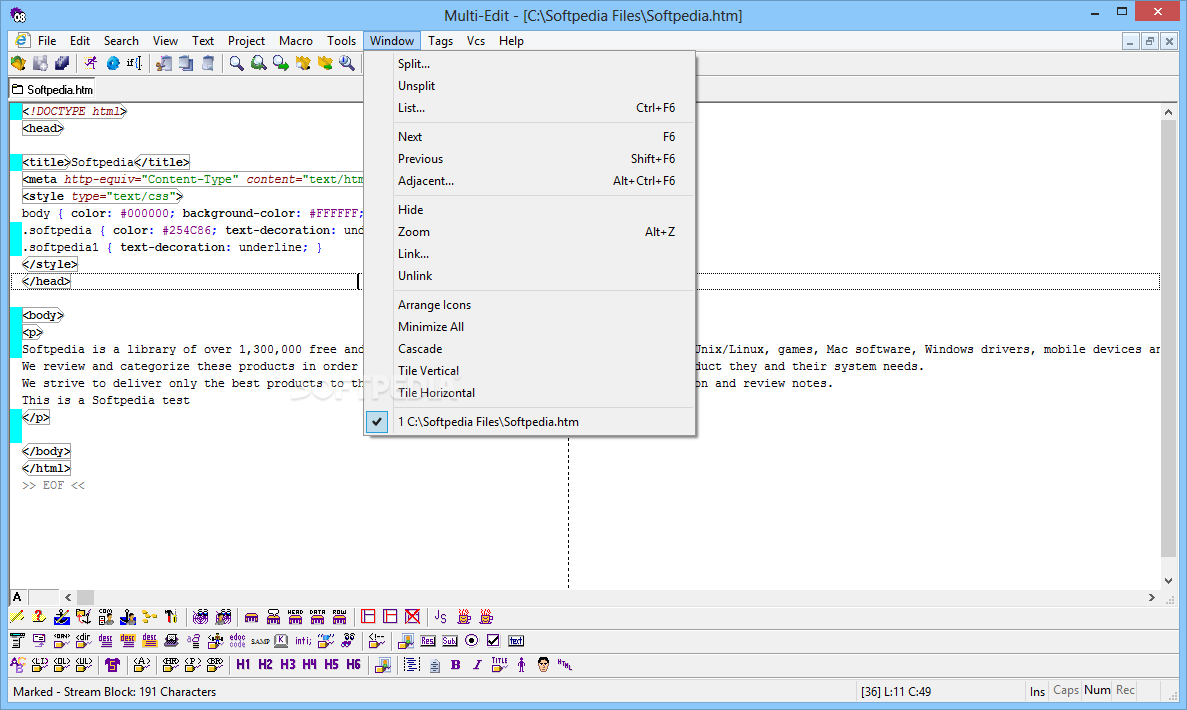Choose Cascade menu entry

click(x=530, y=349)
